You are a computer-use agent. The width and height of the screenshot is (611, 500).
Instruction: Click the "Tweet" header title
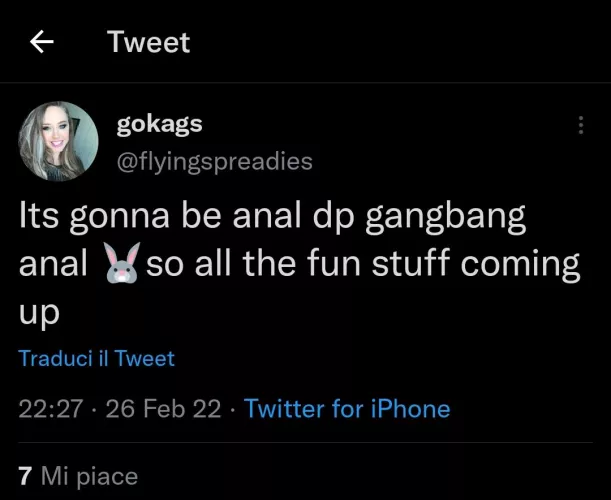pyautogui.click(x=148, y=42)
